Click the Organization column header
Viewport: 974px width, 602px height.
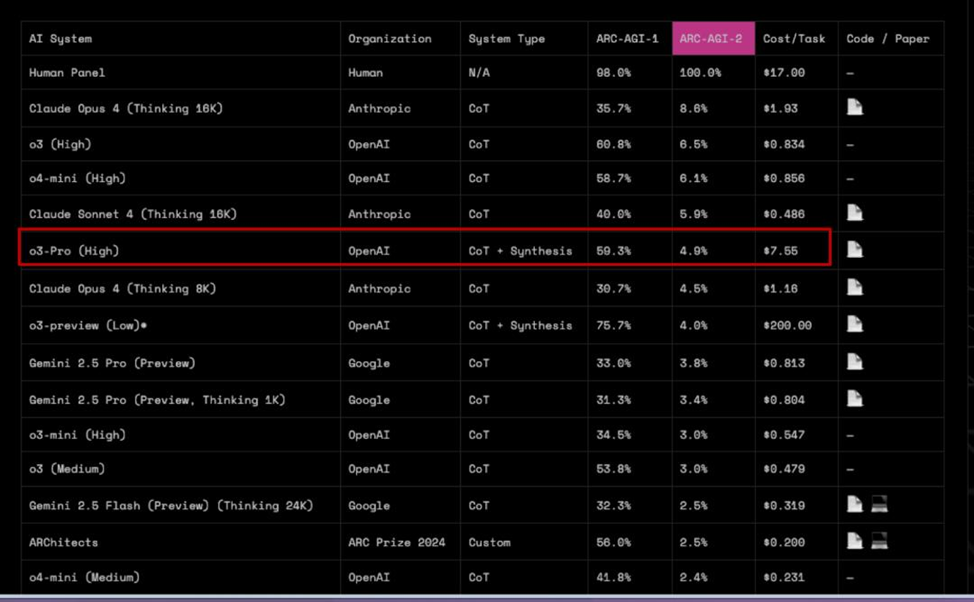389,39
